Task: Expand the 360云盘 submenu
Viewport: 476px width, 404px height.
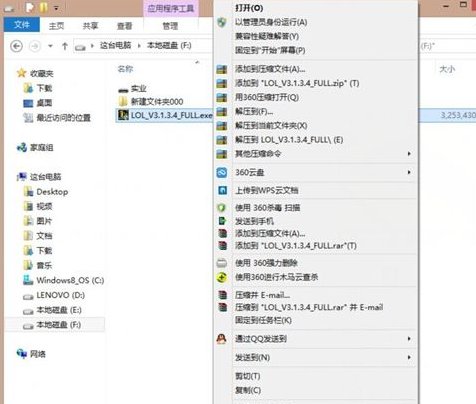Action: point(315,172)
